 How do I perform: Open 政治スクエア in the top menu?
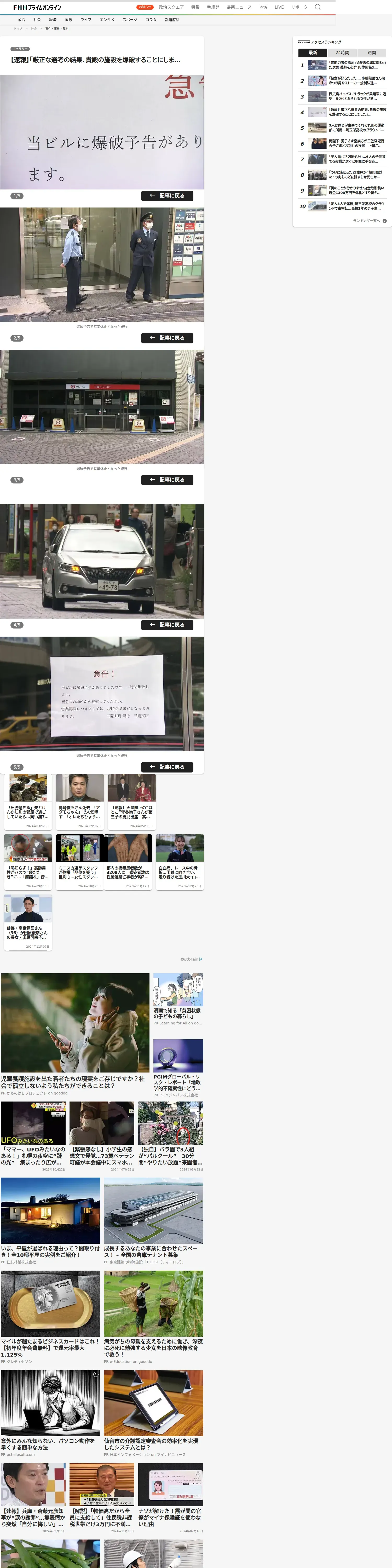click(171, 7)
